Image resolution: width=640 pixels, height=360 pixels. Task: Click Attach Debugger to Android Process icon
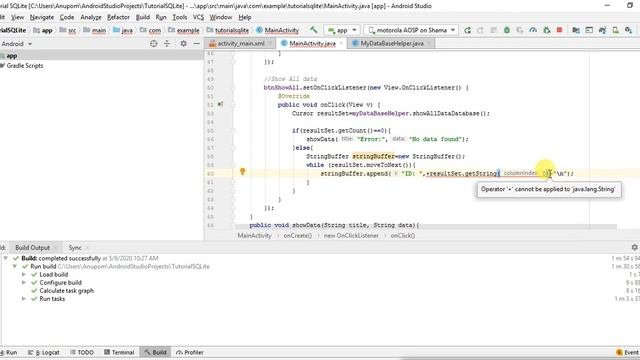[x=547, y=30]
